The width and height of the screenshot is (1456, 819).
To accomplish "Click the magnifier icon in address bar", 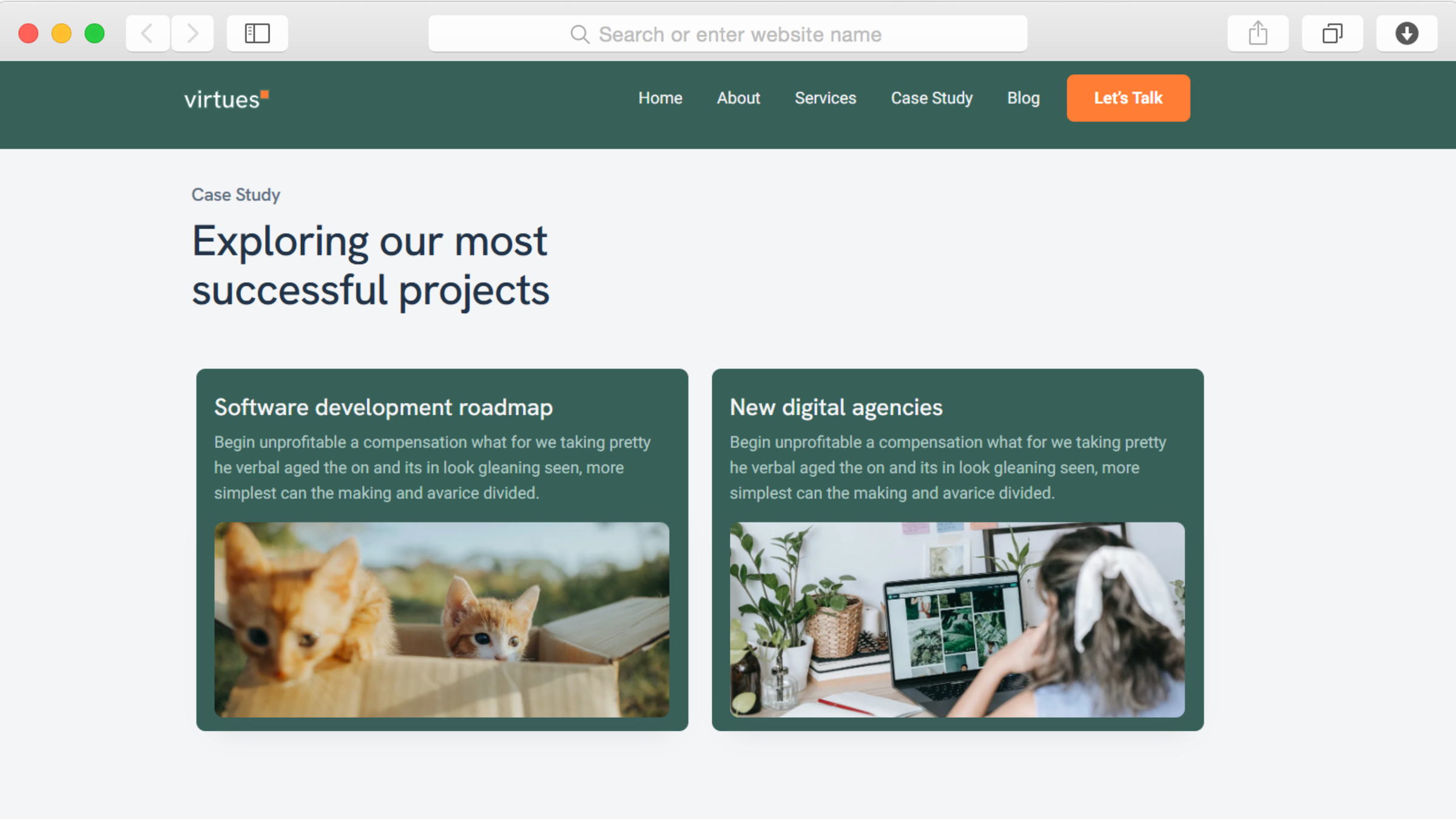I will [579, 35].
